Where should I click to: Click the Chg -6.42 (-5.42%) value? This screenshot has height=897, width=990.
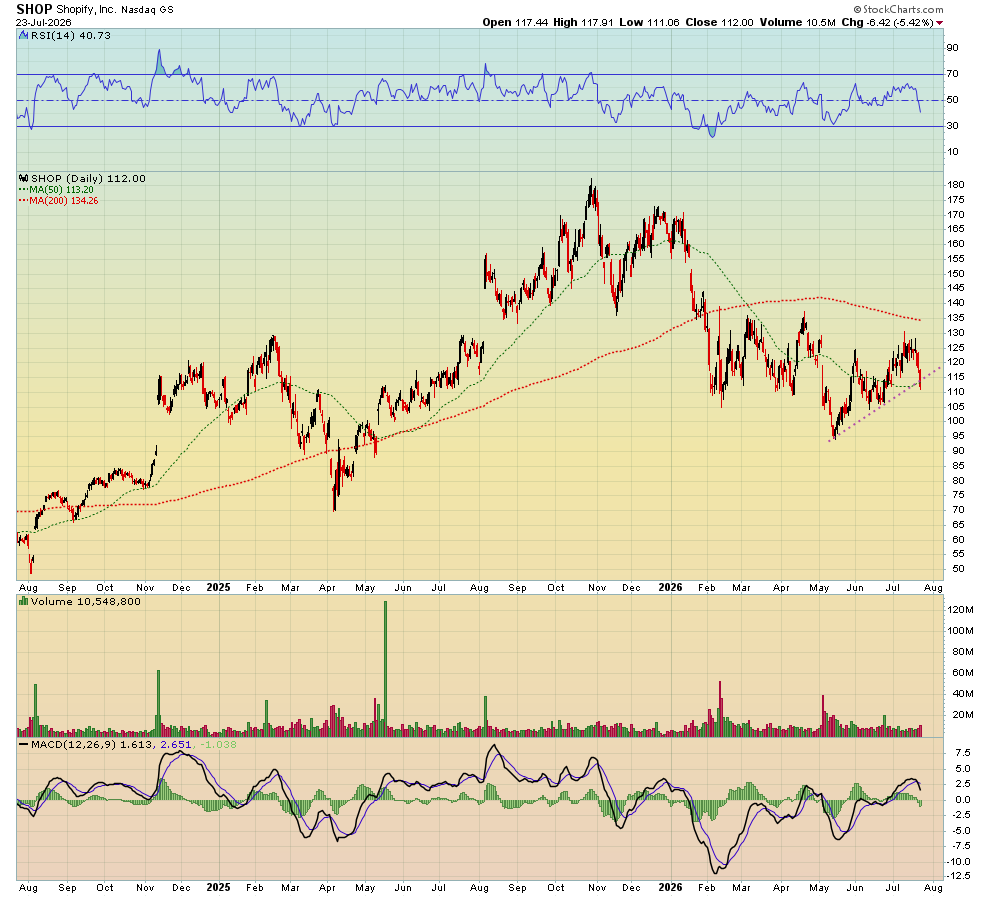887,22
